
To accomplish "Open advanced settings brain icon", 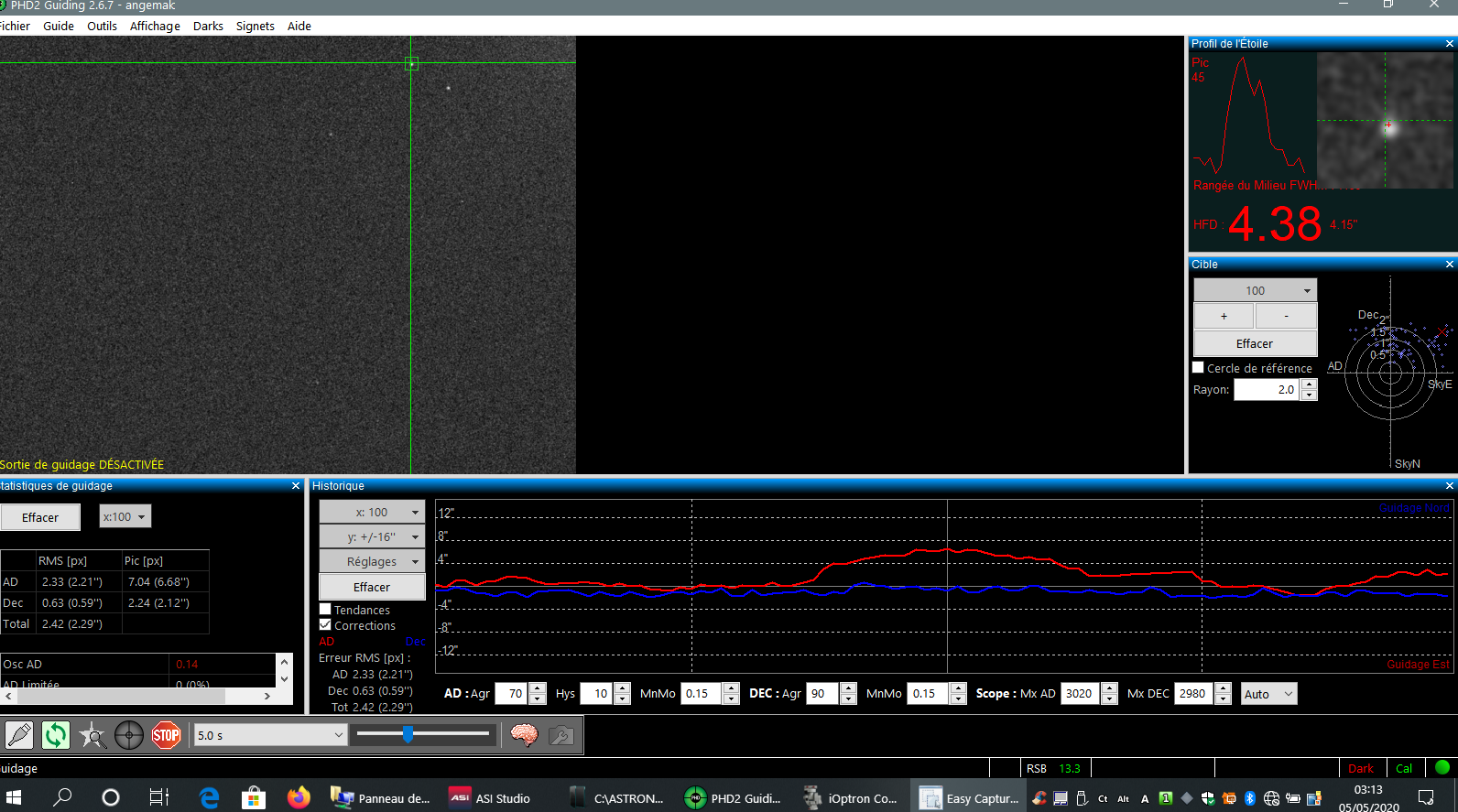I will pyautogui.click(x=524, y=735).
